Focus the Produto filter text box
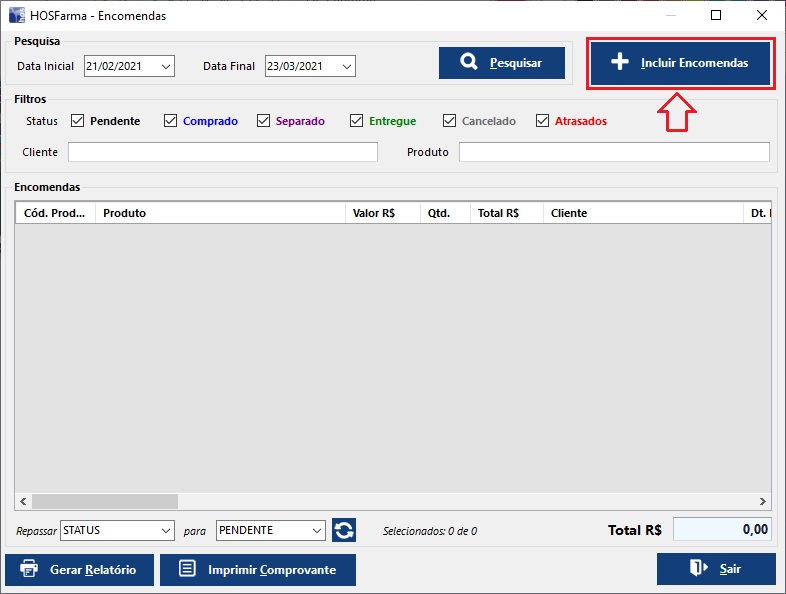The image size is (786, 594). (x=613, y=152)
